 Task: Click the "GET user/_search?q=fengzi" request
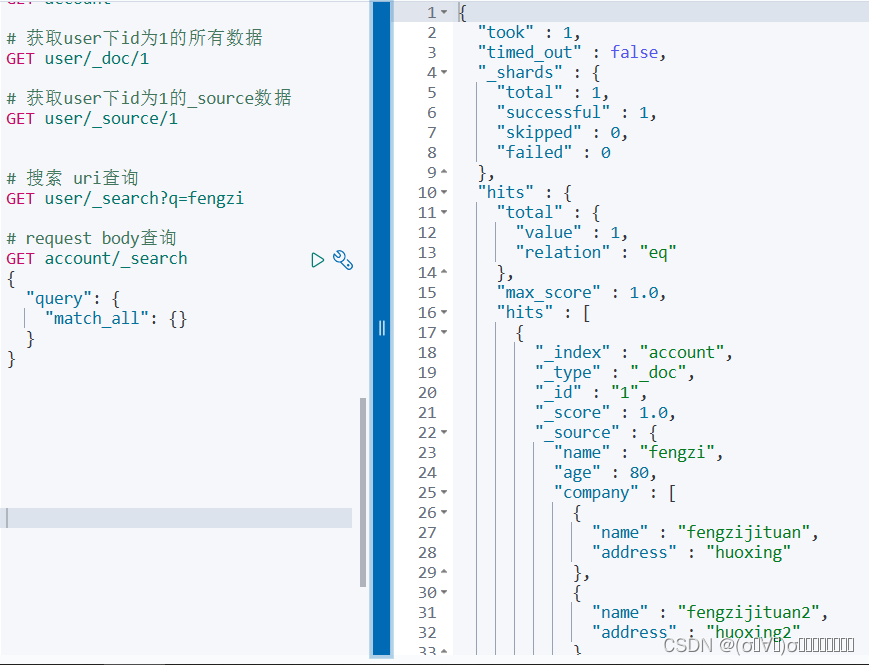pyautogui.click(x=125, y=198)
